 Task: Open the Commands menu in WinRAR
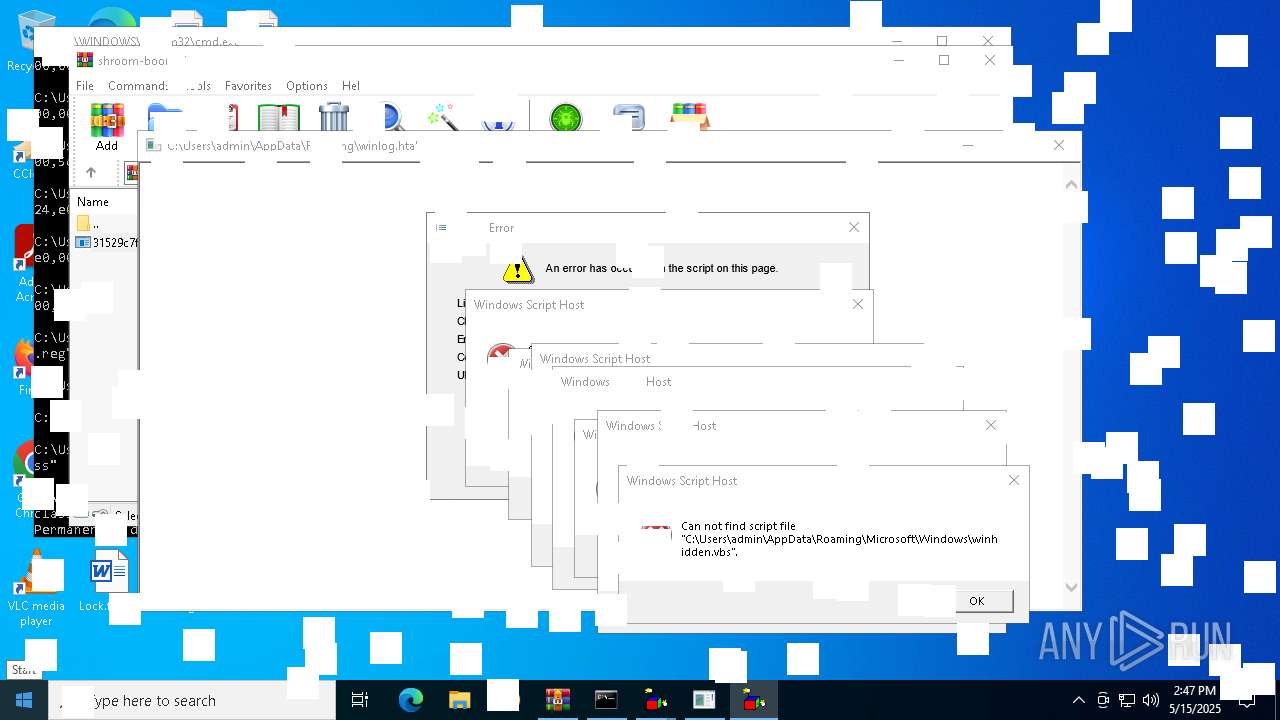pyautogui.click(x=138, y=86)
